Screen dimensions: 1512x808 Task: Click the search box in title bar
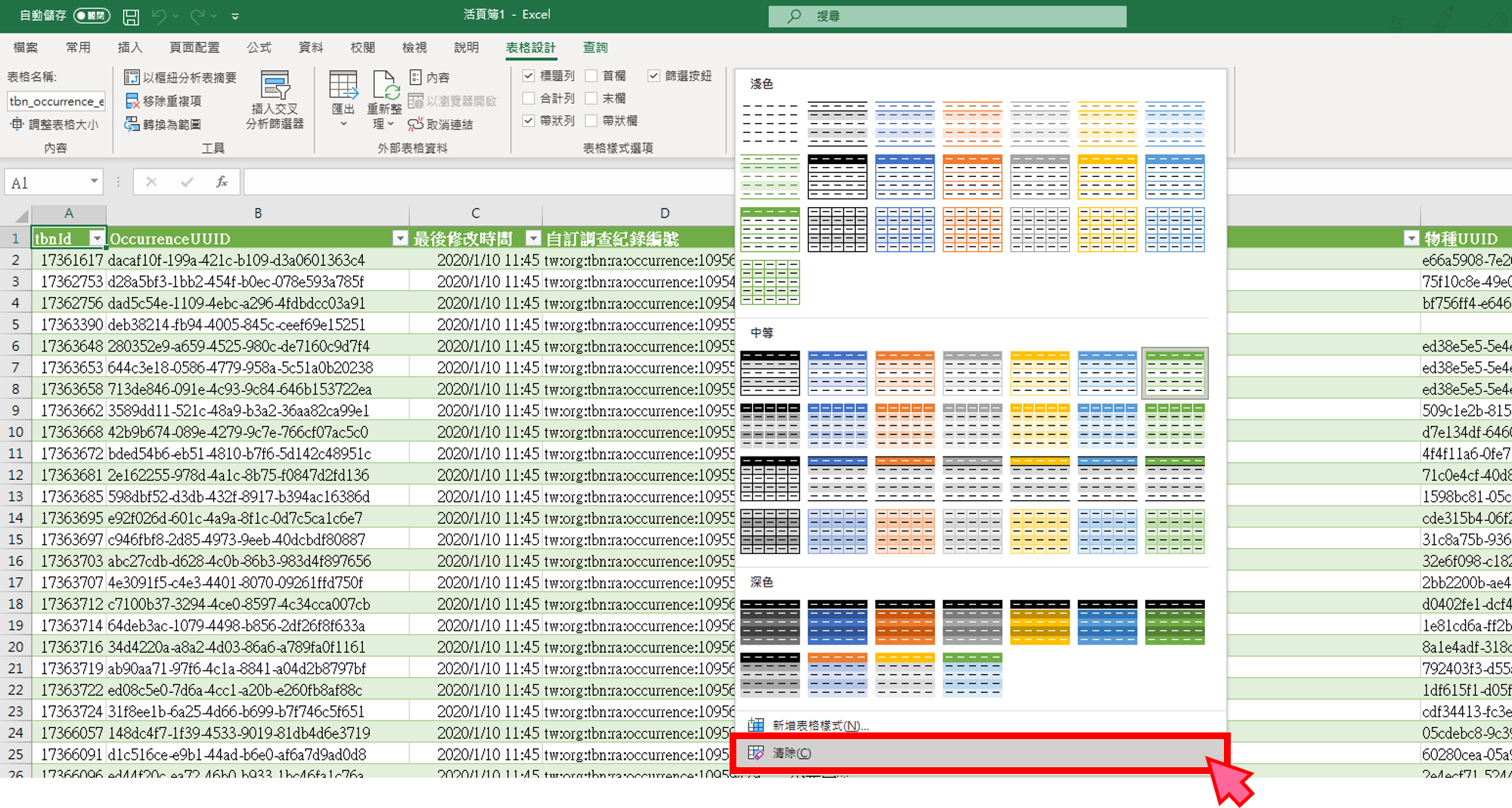[947, 16]
